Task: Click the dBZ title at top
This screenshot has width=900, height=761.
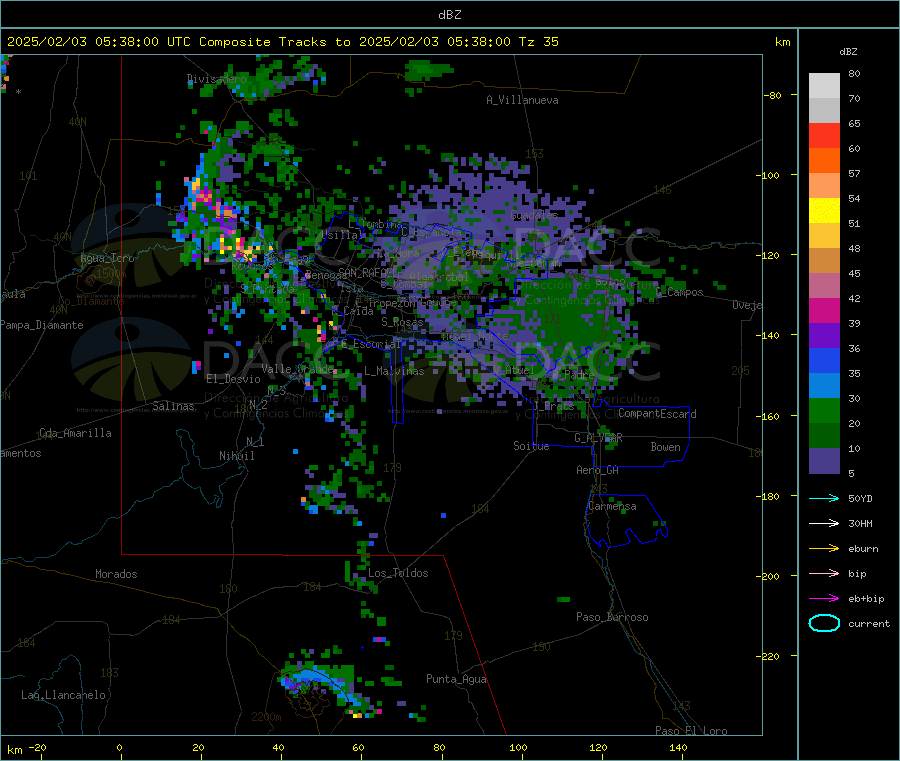Action: (449, 15)
